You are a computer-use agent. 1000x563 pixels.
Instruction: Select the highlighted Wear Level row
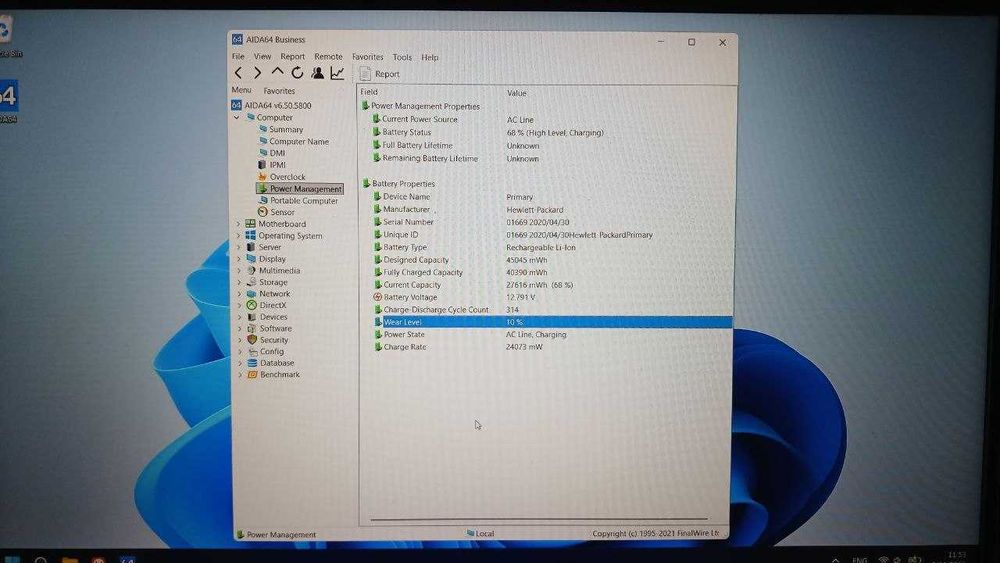click(552, 322)
